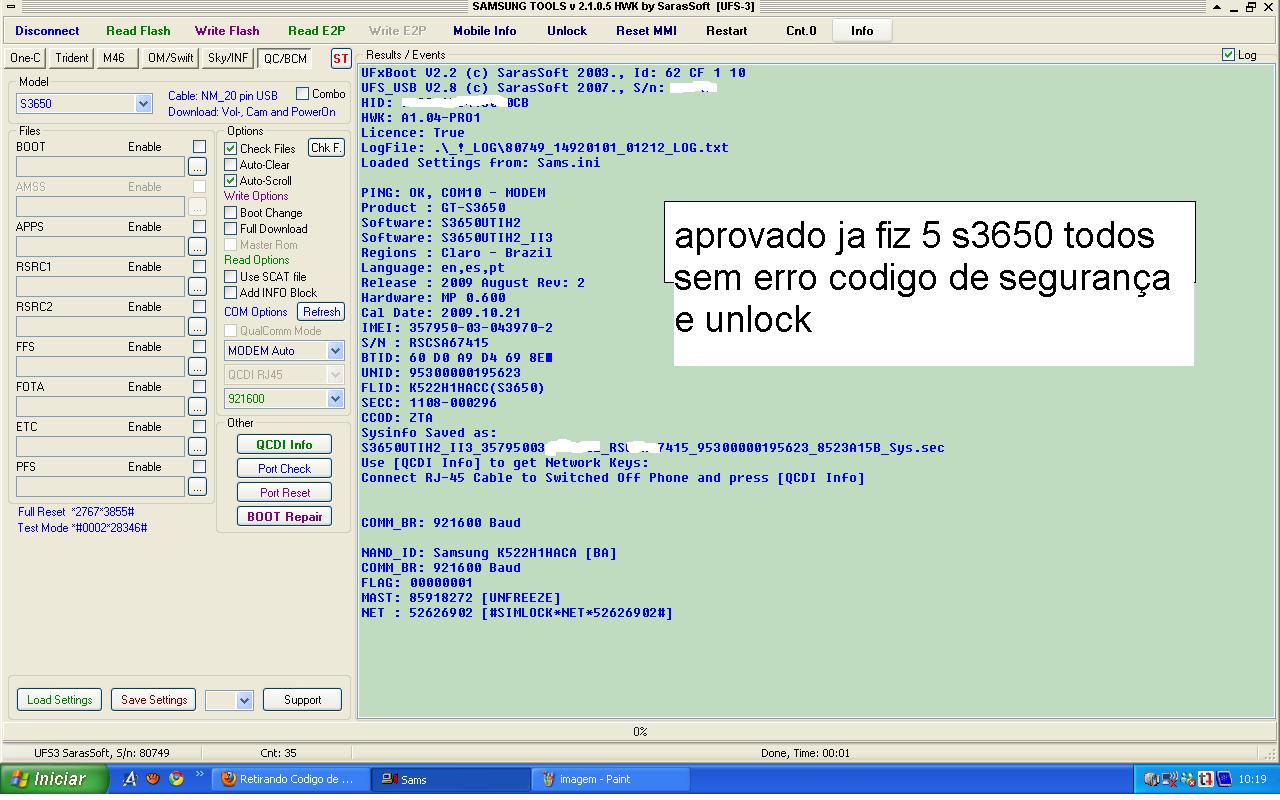This screenshot has width=1280, height=800.
Task: Click the red quick launch icon beside Chrome
Action: pos(153,778)
